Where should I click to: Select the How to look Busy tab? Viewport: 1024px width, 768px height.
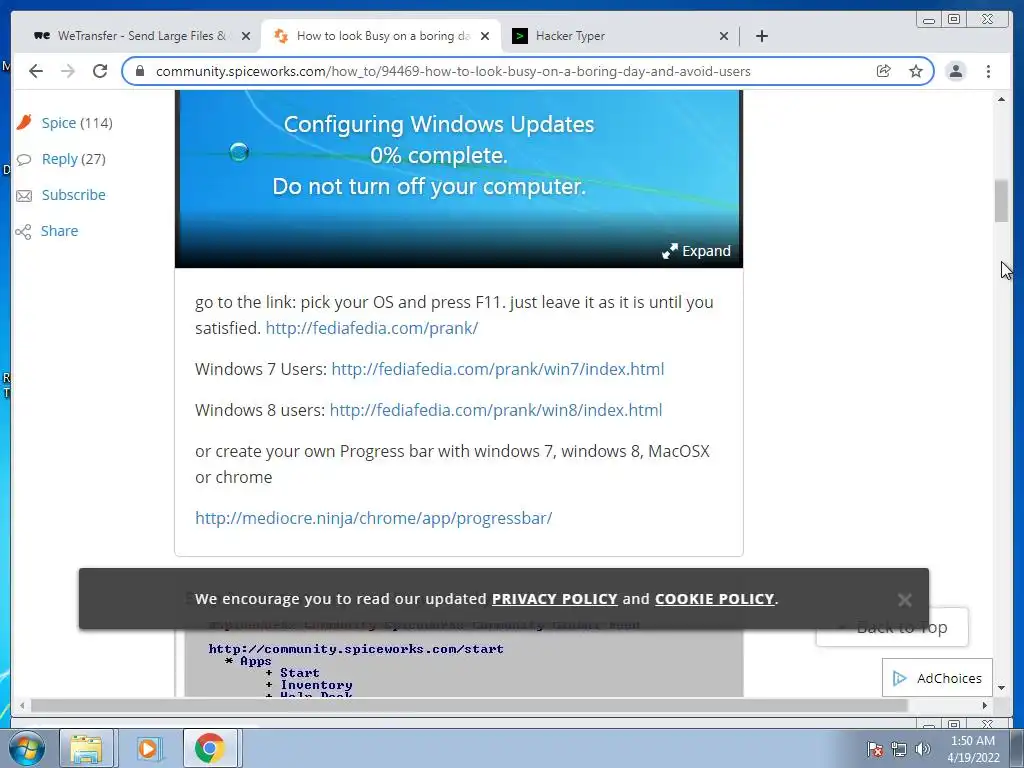click(381, 36)
